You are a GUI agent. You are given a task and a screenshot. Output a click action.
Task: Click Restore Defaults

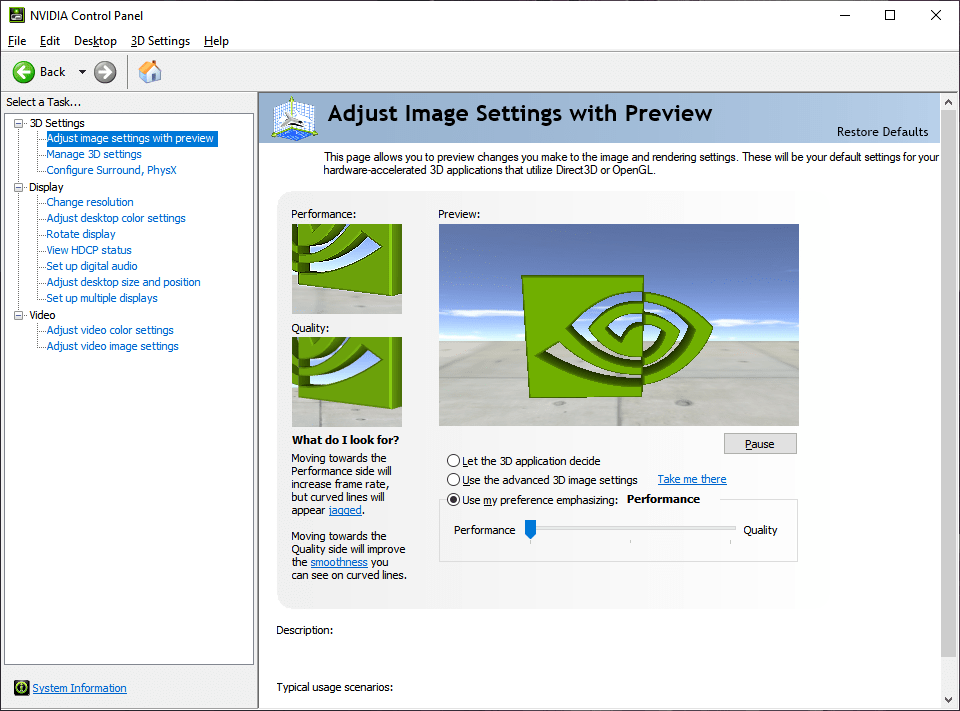pos(882,132)
